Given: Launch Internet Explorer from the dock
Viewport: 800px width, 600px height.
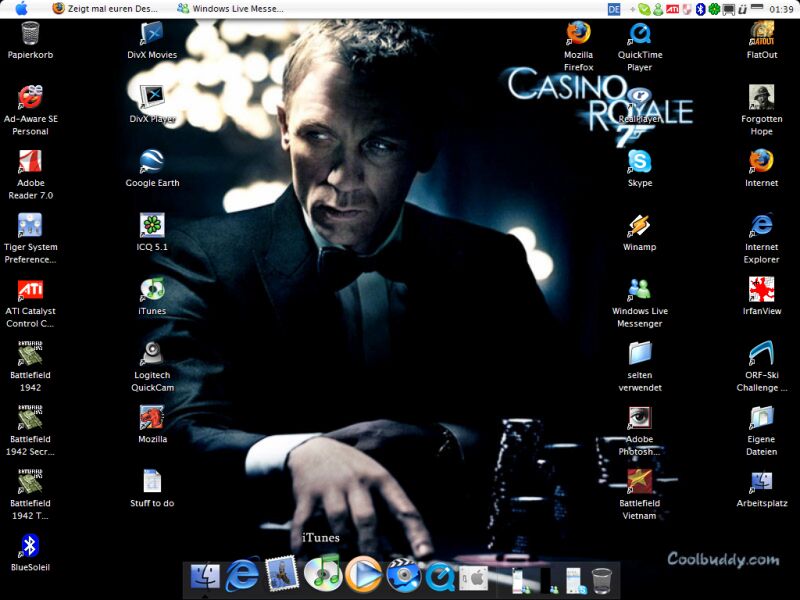Looking at the screenshot, I should point(242,576).
